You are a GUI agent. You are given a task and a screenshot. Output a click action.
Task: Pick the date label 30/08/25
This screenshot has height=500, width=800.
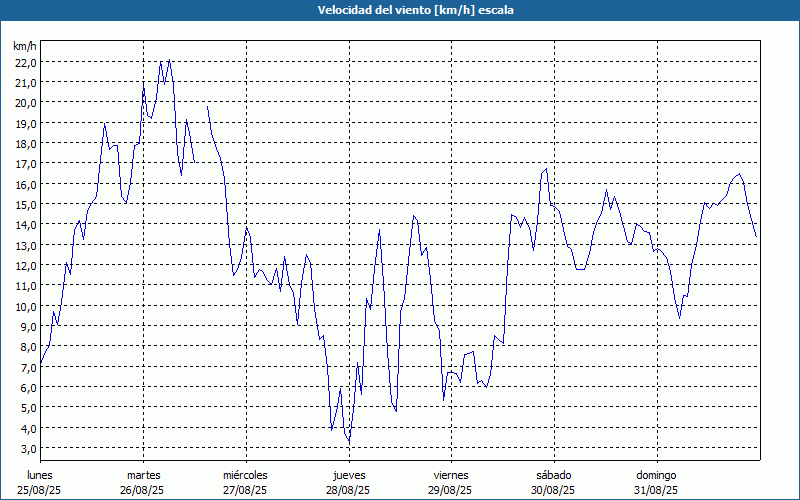tap(553, 490)
